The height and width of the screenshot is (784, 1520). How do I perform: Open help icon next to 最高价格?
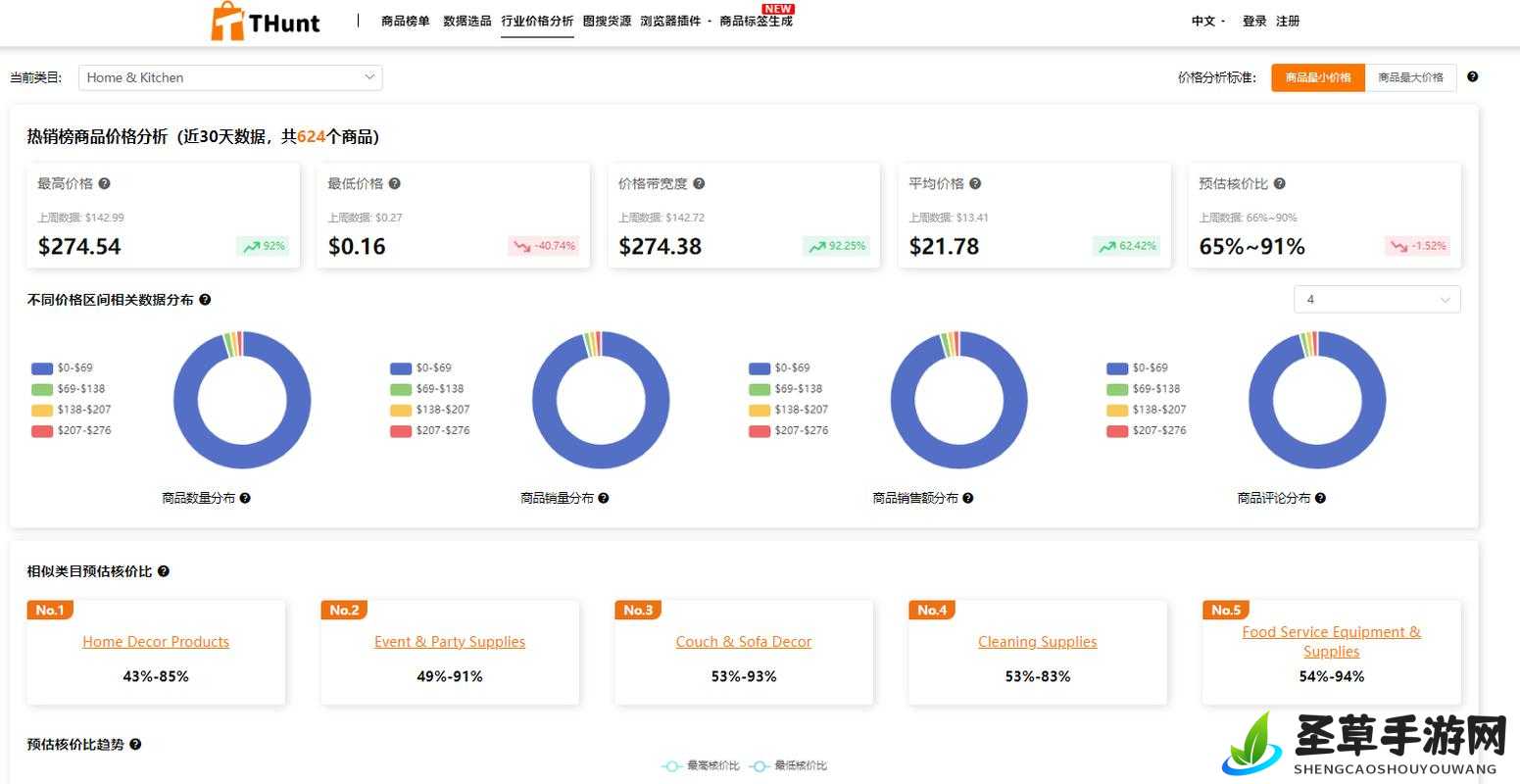(x=105, y=183)
